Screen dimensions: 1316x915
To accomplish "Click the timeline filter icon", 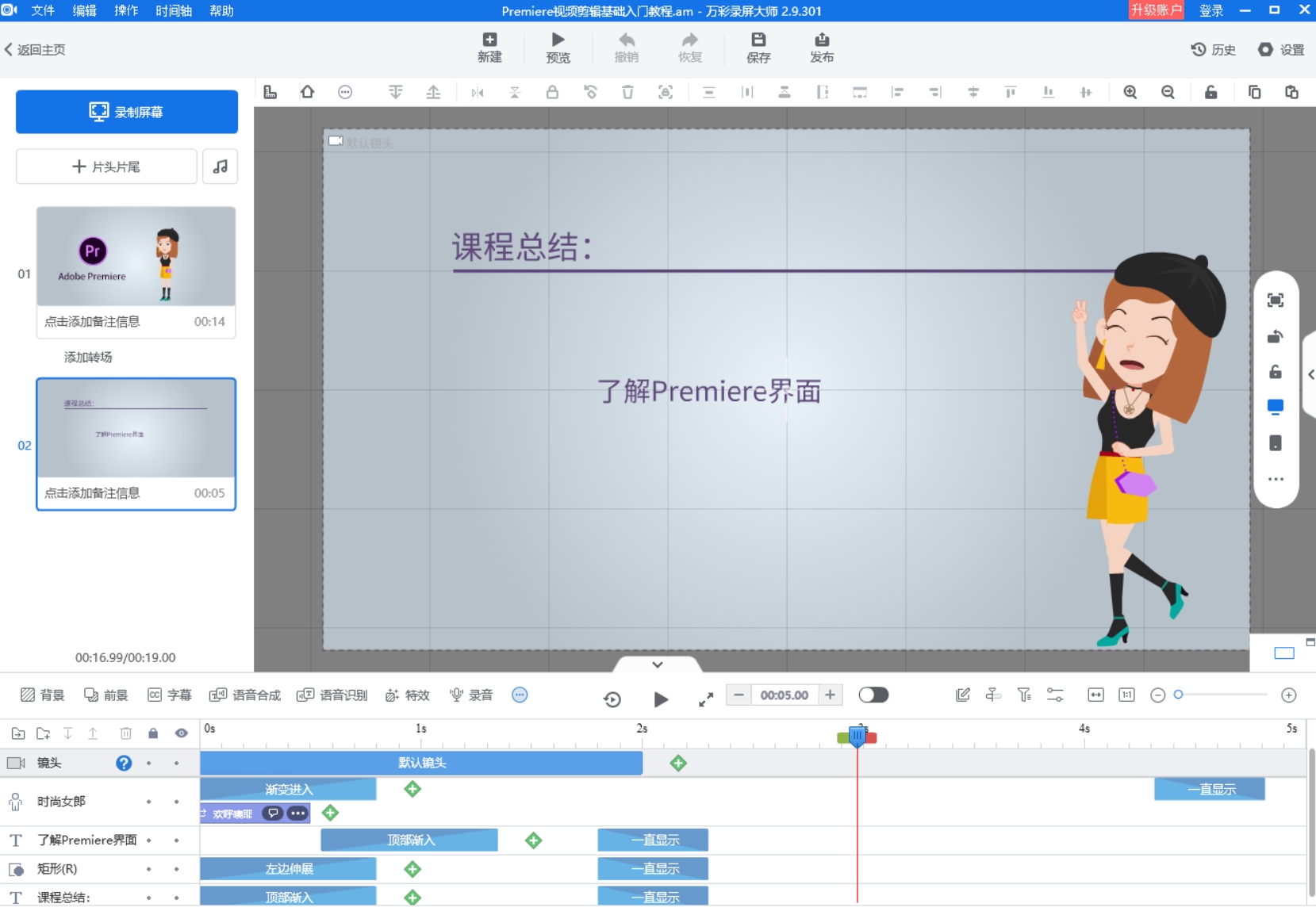I will point(1024,695).
